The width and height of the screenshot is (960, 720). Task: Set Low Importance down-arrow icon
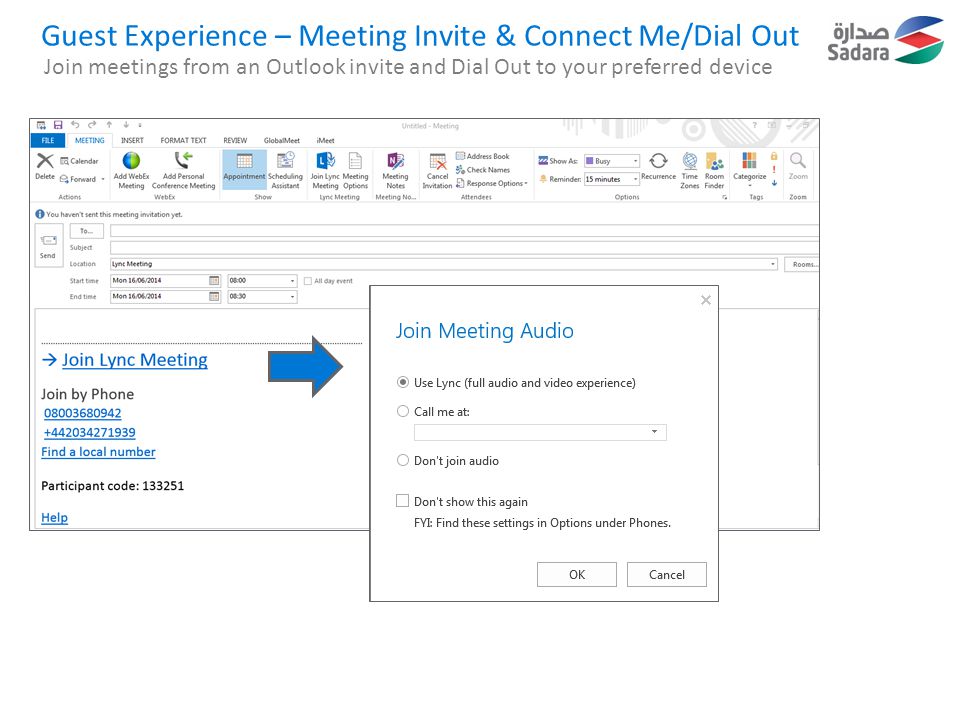click(774, 182)
